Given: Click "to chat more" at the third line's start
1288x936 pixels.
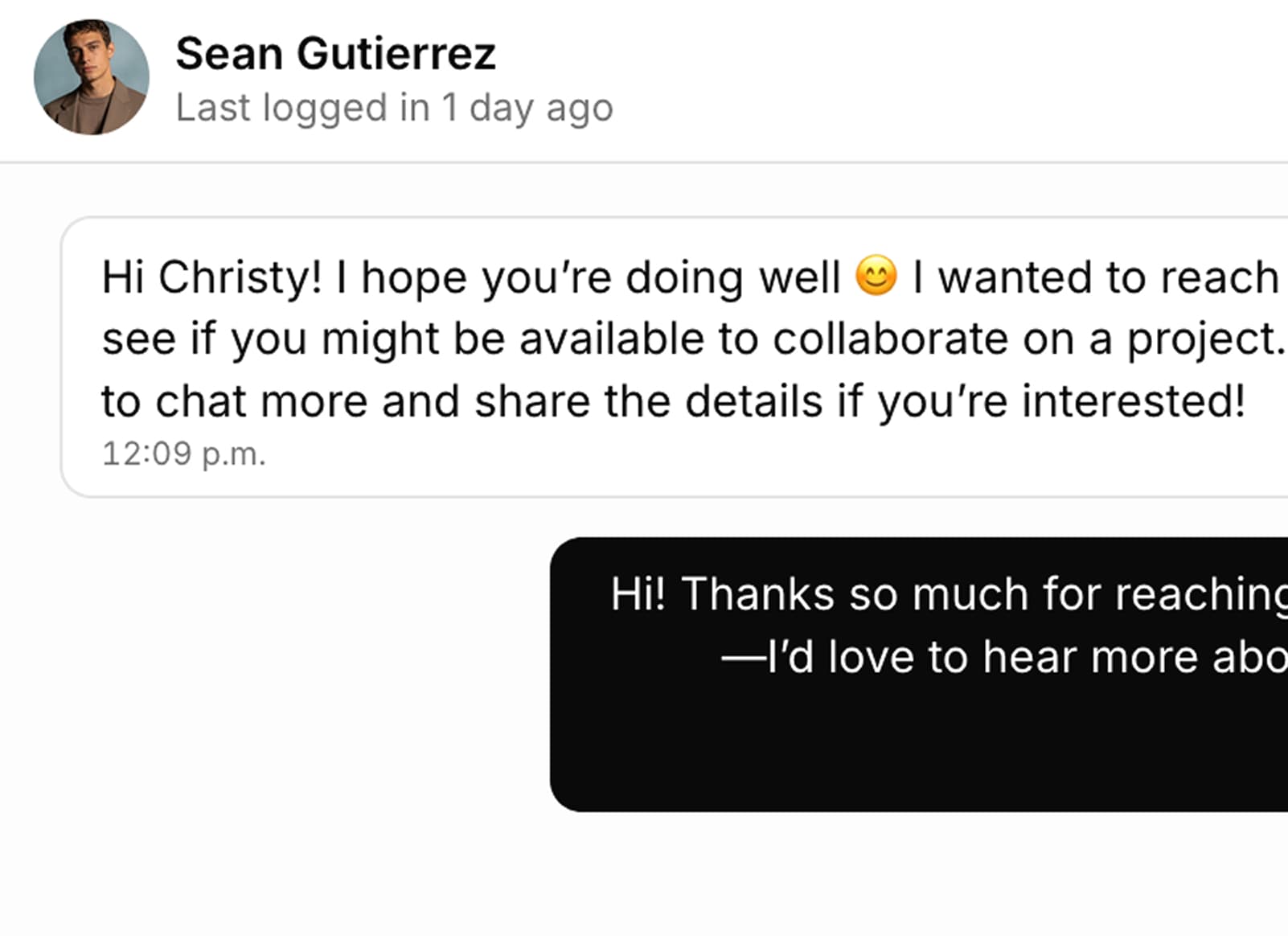Looking at the screenshot, I should [234, 401].
